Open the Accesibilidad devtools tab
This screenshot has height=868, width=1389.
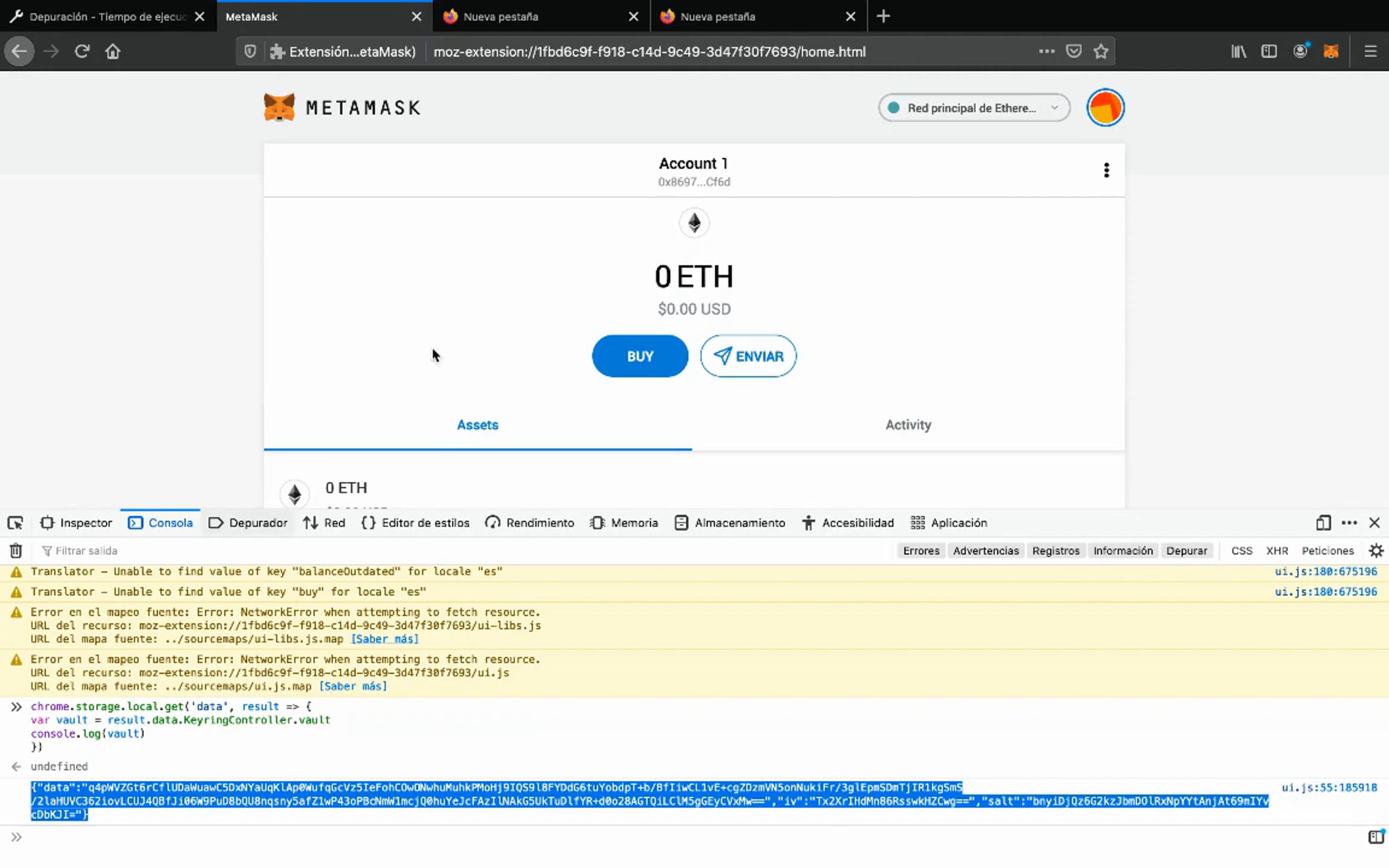(848, 523)
